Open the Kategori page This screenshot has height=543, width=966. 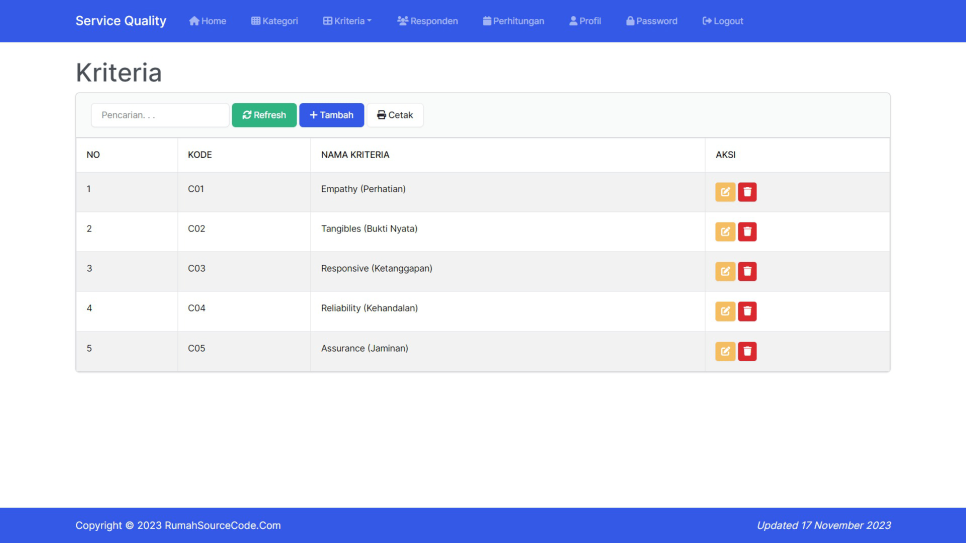275,21
